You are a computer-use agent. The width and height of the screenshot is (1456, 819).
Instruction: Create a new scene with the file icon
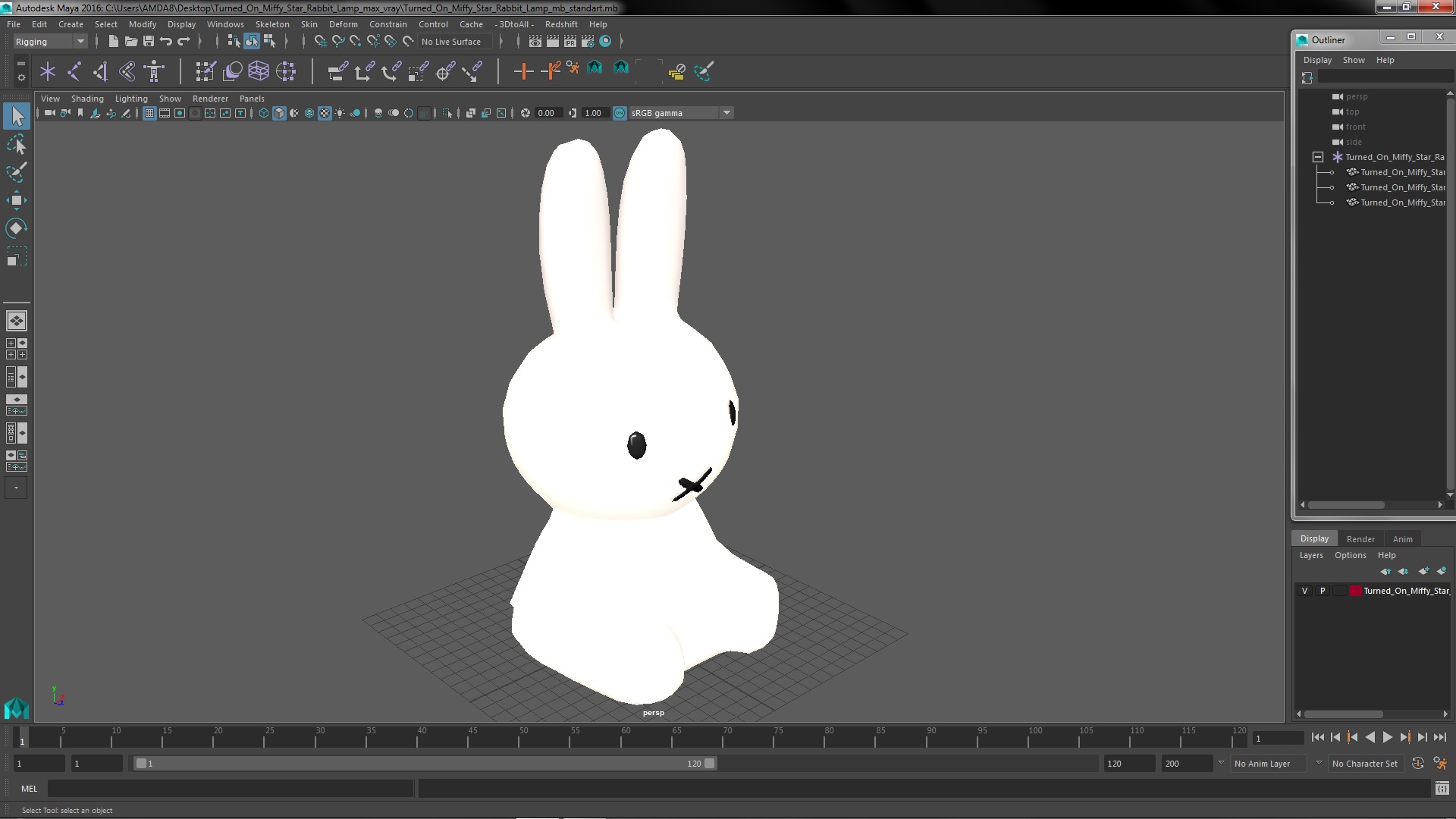pos(113,41)
